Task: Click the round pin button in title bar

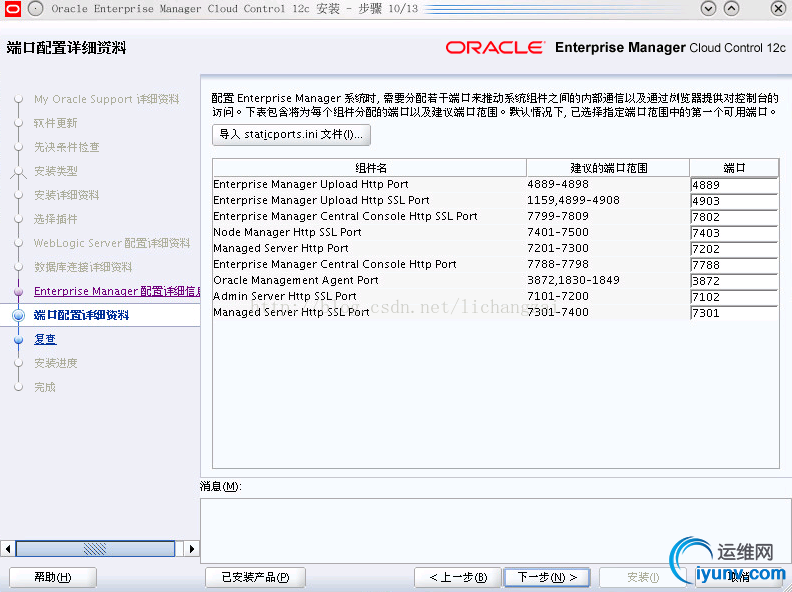Action: 35,9
